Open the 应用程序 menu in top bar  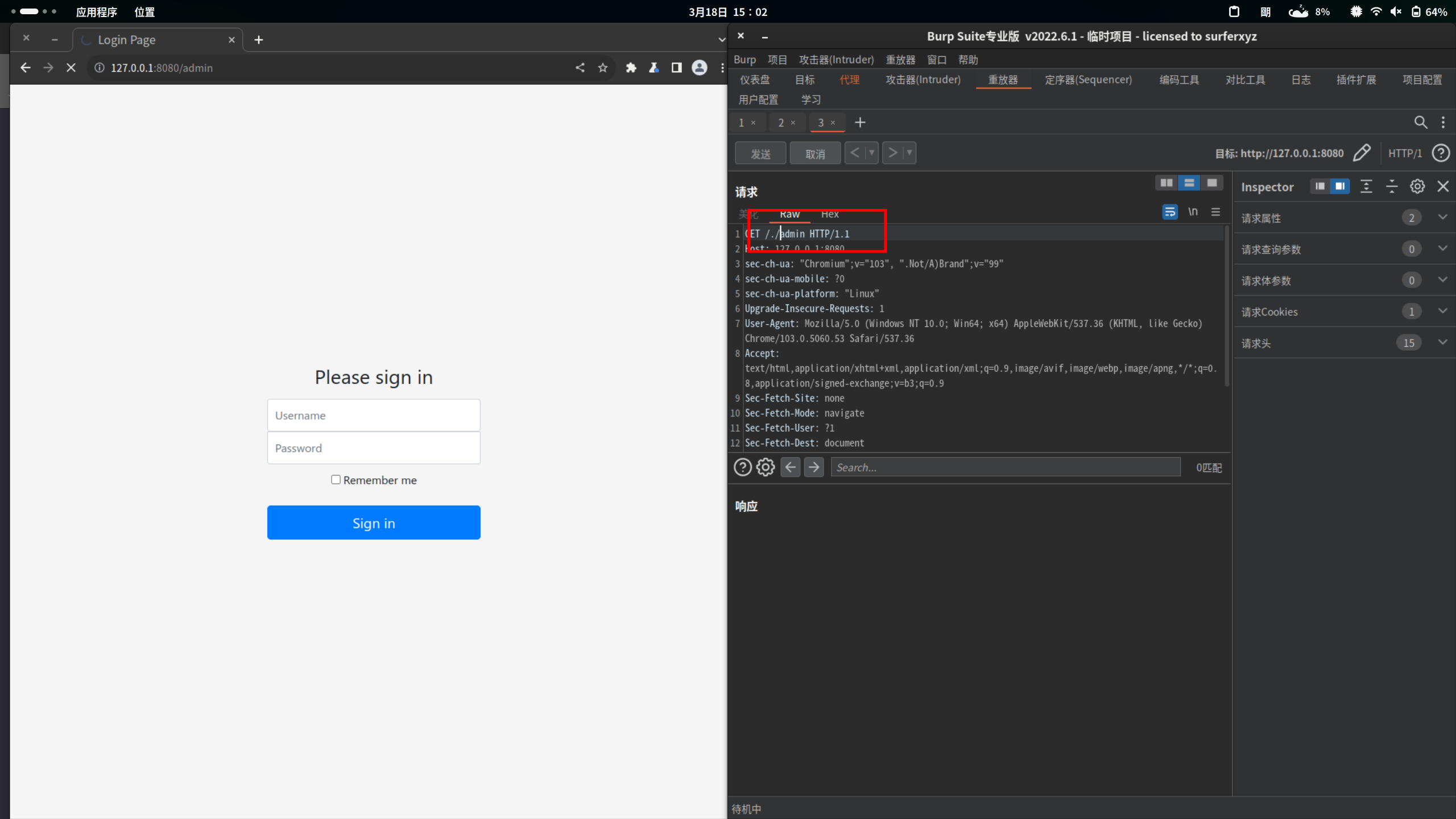pyautogui.click(x=96, y=12)
